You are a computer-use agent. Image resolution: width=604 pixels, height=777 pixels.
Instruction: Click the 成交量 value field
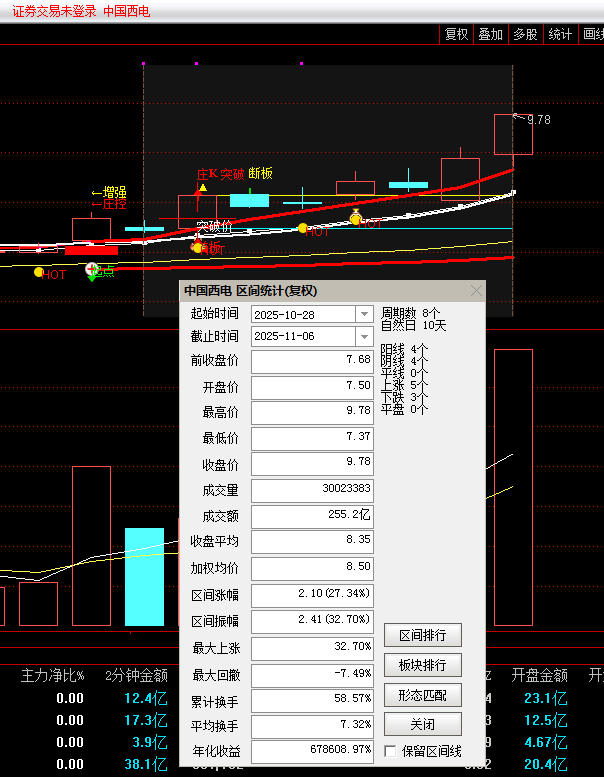[x=312, y=490]
